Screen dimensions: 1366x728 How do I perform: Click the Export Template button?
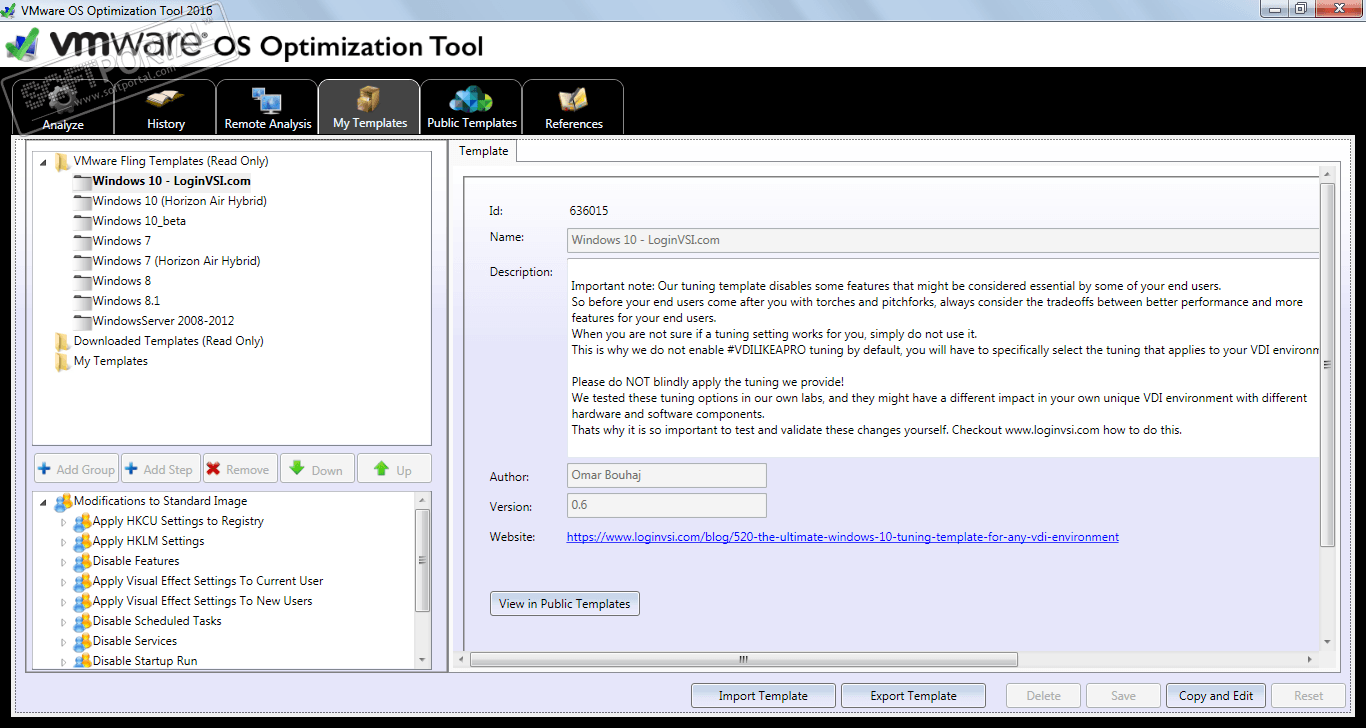coord(914,696)
